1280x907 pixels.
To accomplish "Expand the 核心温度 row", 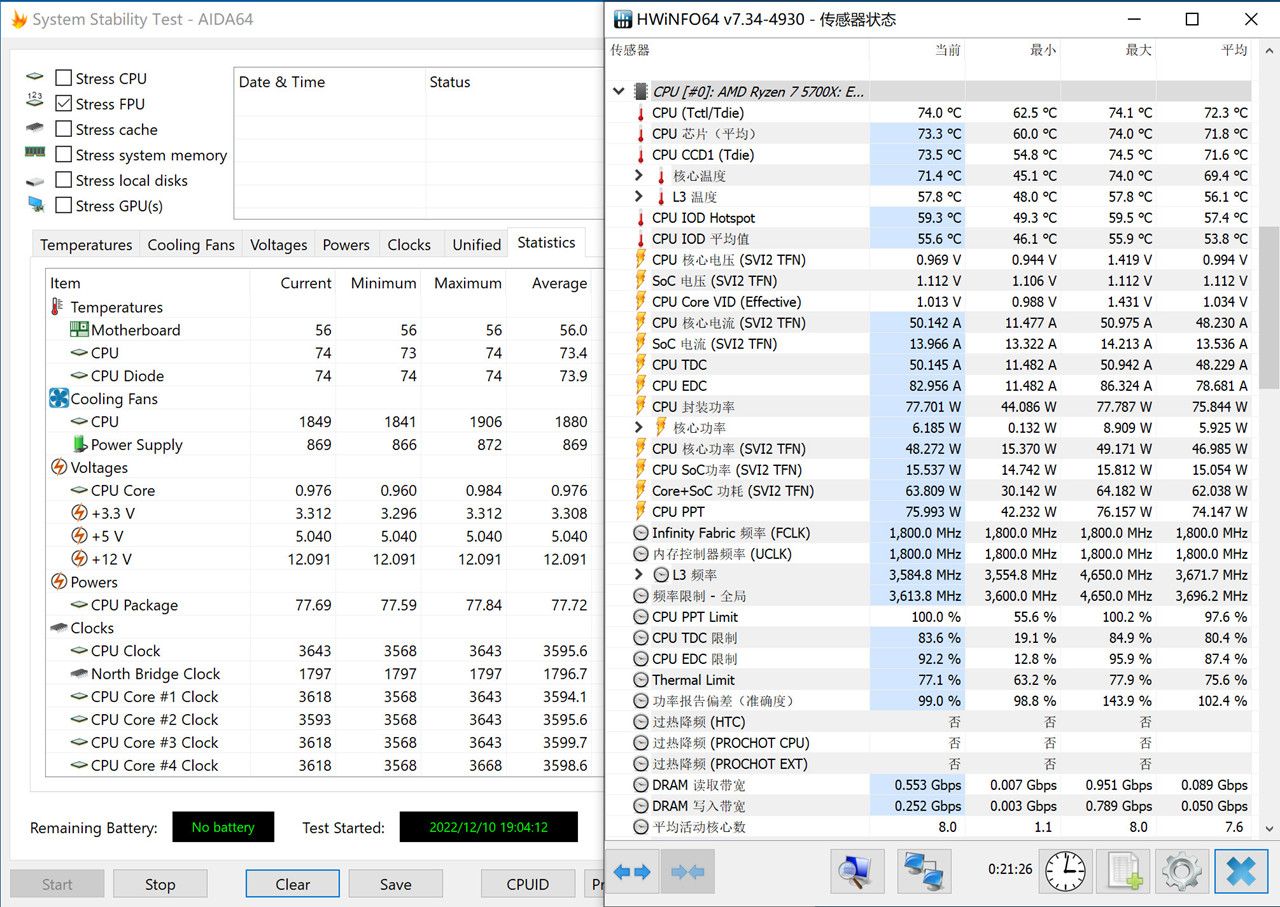I will pyautogui.click(x=640, y=175).
